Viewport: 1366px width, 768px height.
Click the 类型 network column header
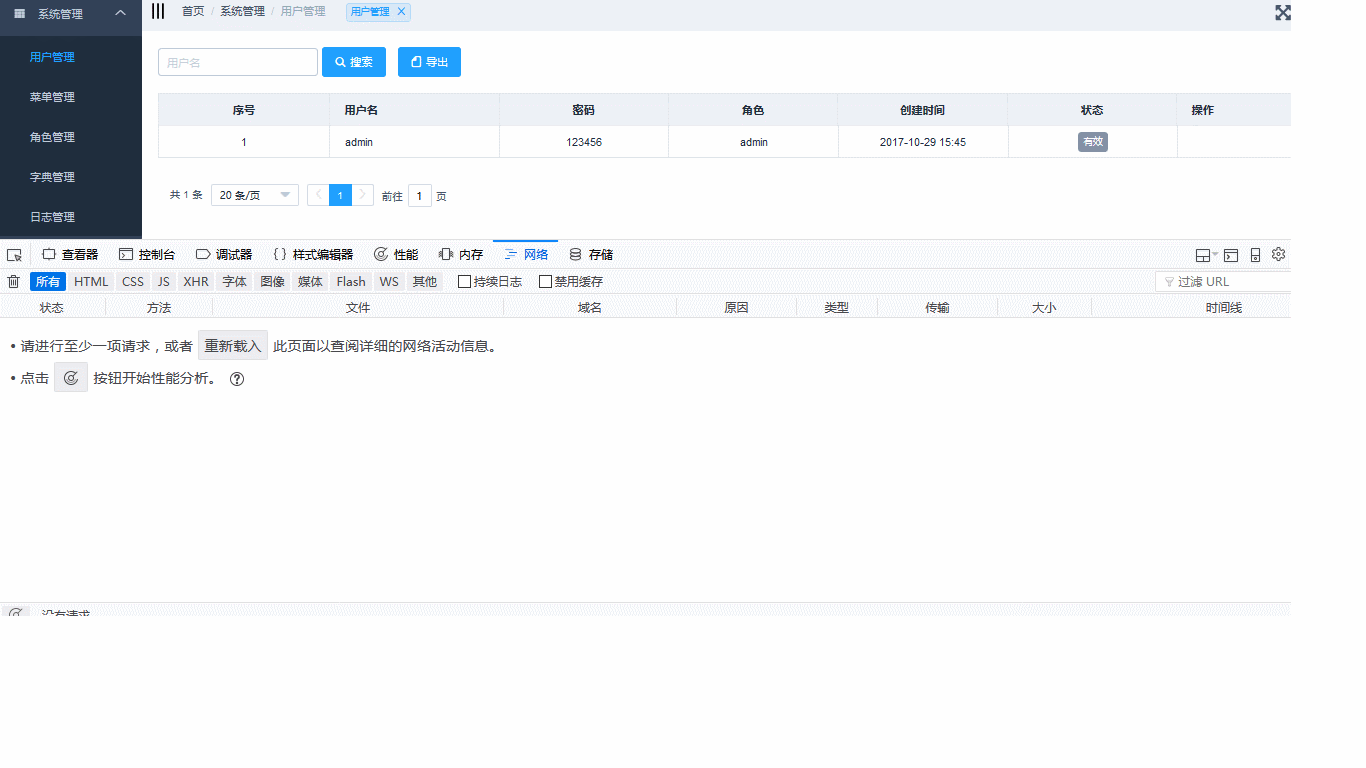pyautogui.click(x=837, y=308)
